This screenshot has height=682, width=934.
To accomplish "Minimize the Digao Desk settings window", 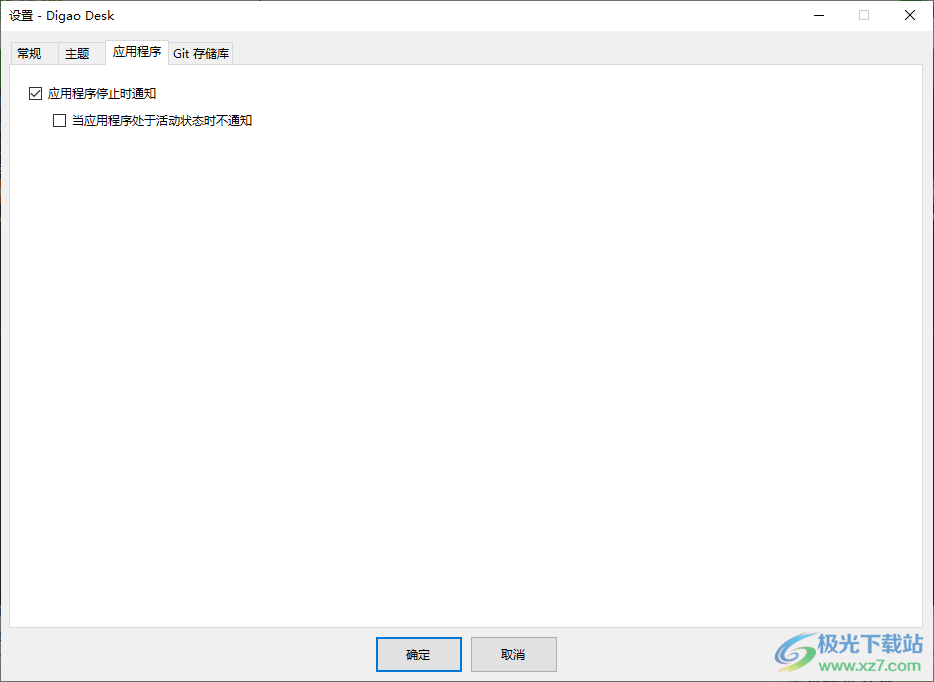I will pyautogui.click(x=819, y=15).
